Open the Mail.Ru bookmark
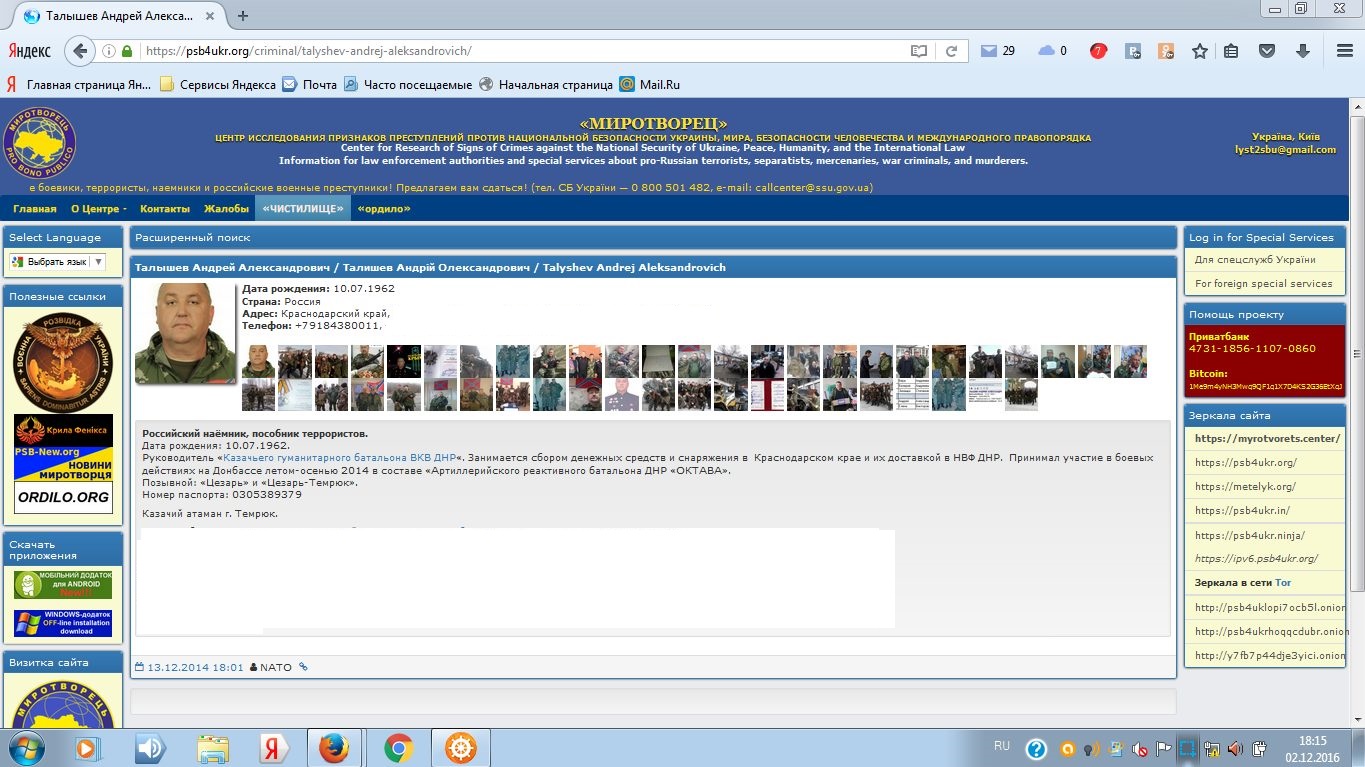This screenshot has width=1365, height=767. click(x=650, y=85)
